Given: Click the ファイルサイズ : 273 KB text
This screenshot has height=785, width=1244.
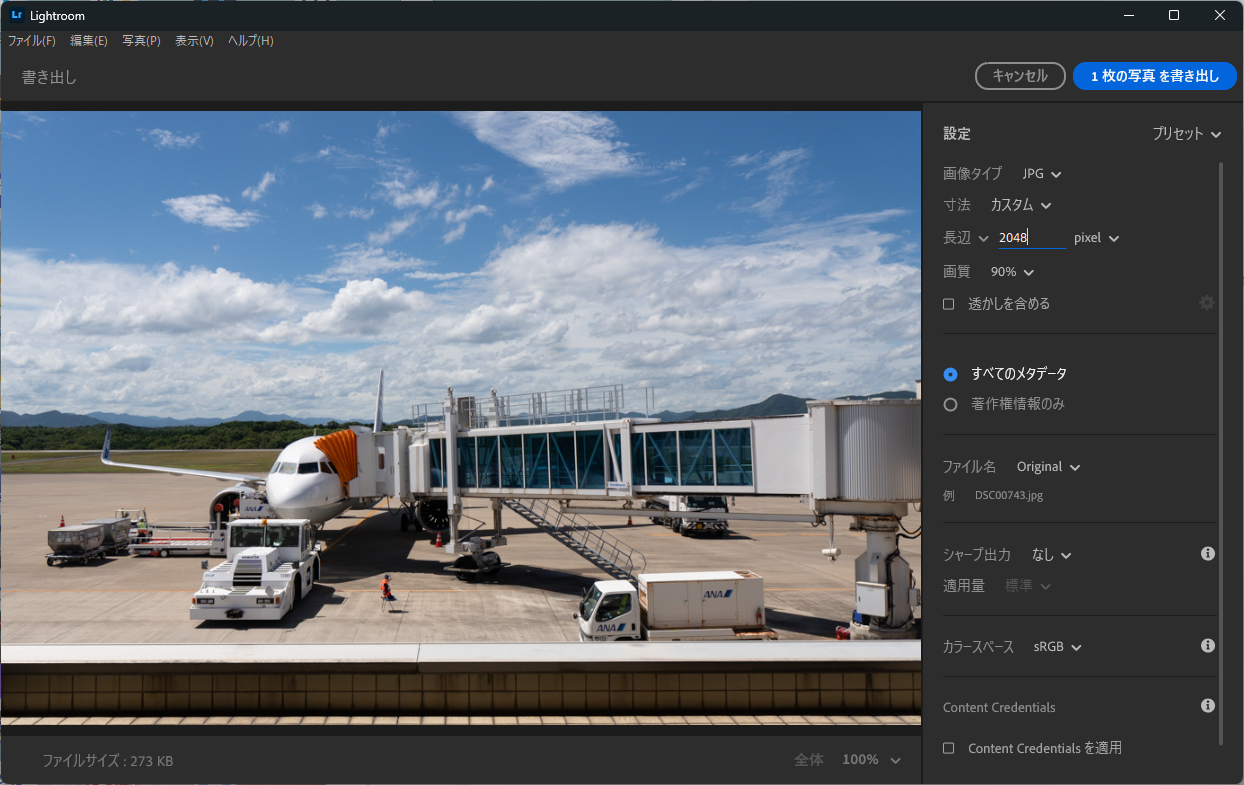Looking at the screenshot, I should [107, 761].
